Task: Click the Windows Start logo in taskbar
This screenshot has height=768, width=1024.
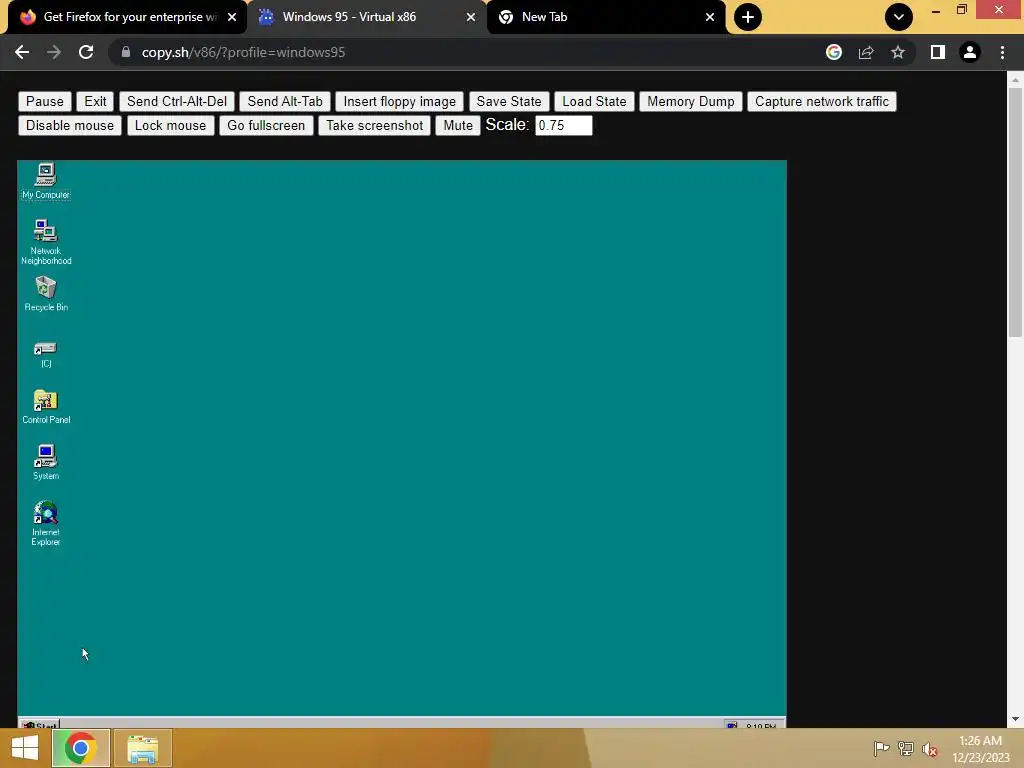Action: coord(25,748)
